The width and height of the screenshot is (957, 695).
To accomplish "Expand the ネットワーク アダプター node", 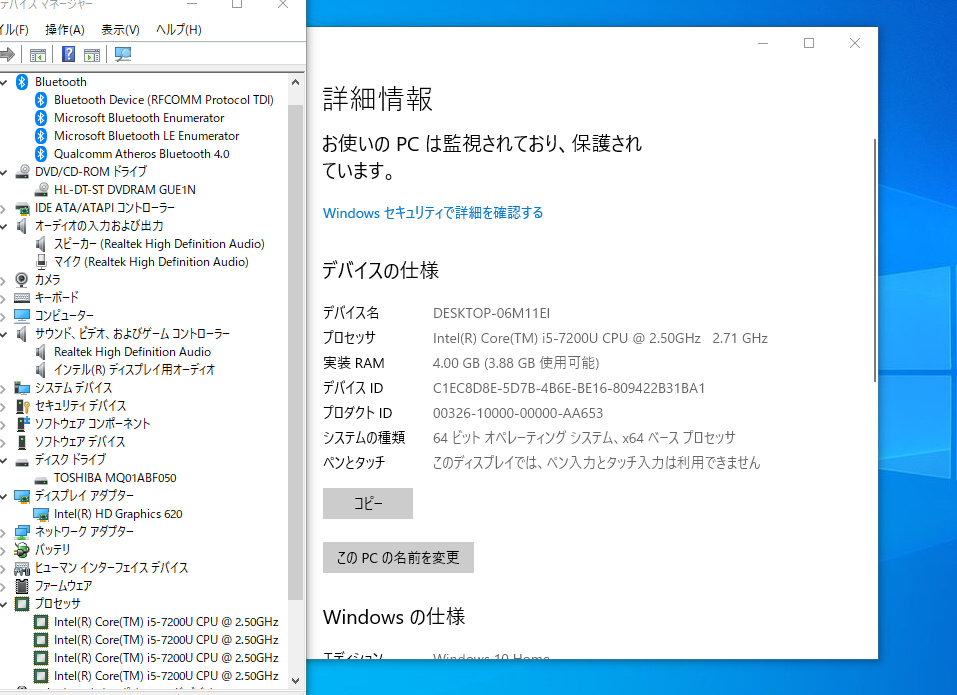I will (x=3, y=532).
